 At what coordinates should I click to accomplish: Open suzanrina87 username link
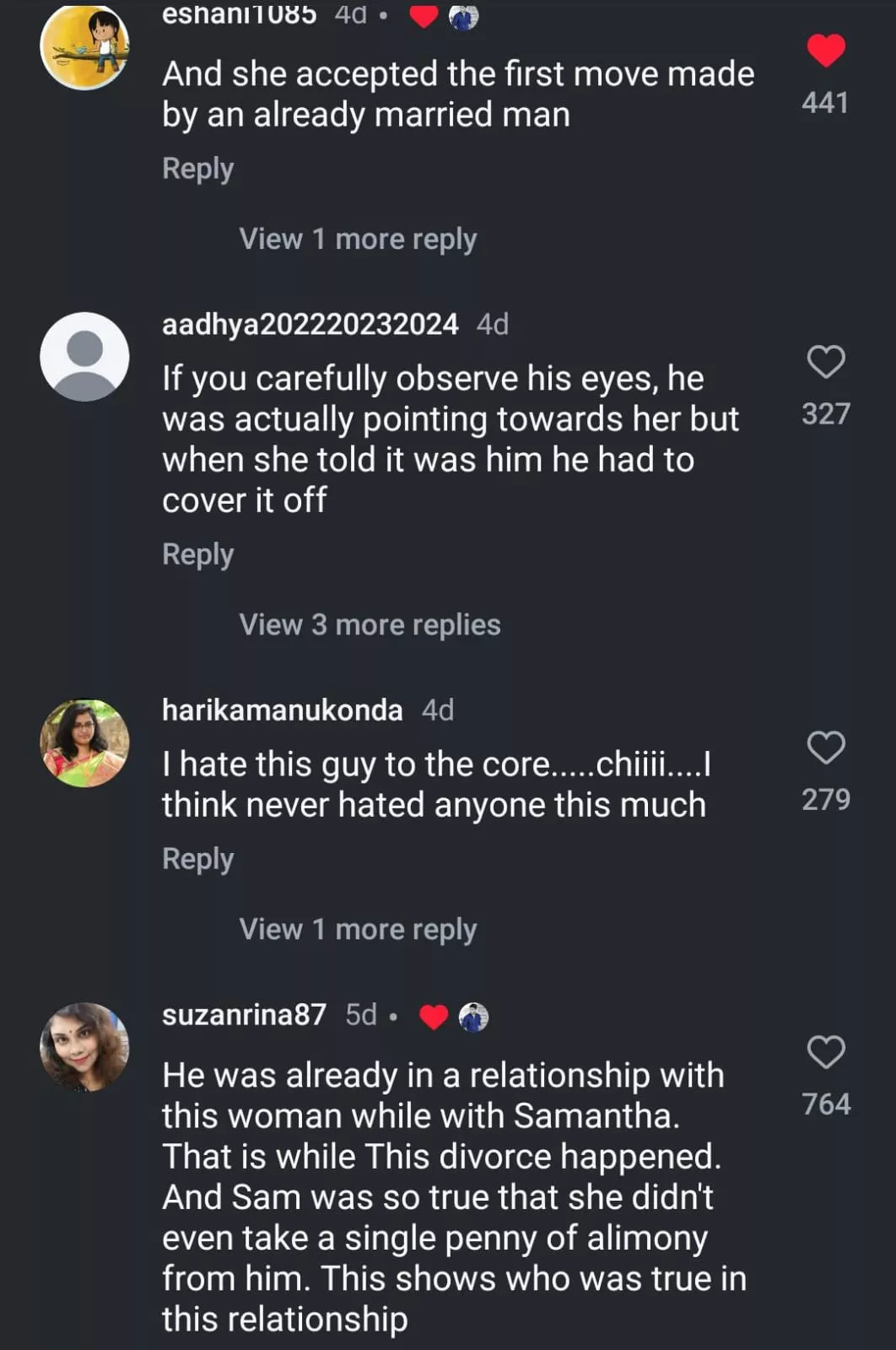(x=244, y=1014)
